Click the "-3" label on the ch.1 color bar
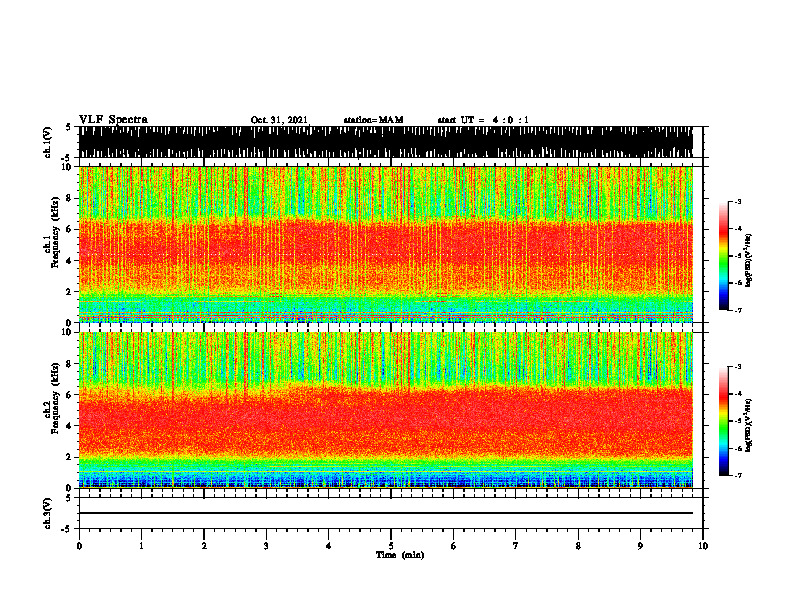792x612 pixels. click(x=738, y=202)
